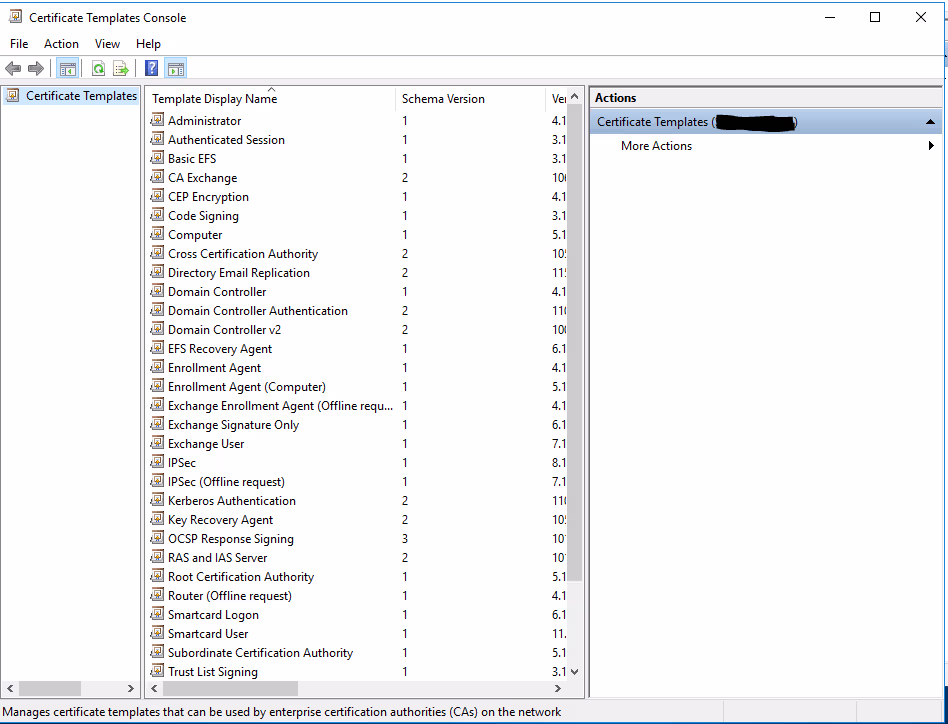Toggle the Show/Hide Action Pane button
This screenshot has width=948, height=724.
pos(176,69)
